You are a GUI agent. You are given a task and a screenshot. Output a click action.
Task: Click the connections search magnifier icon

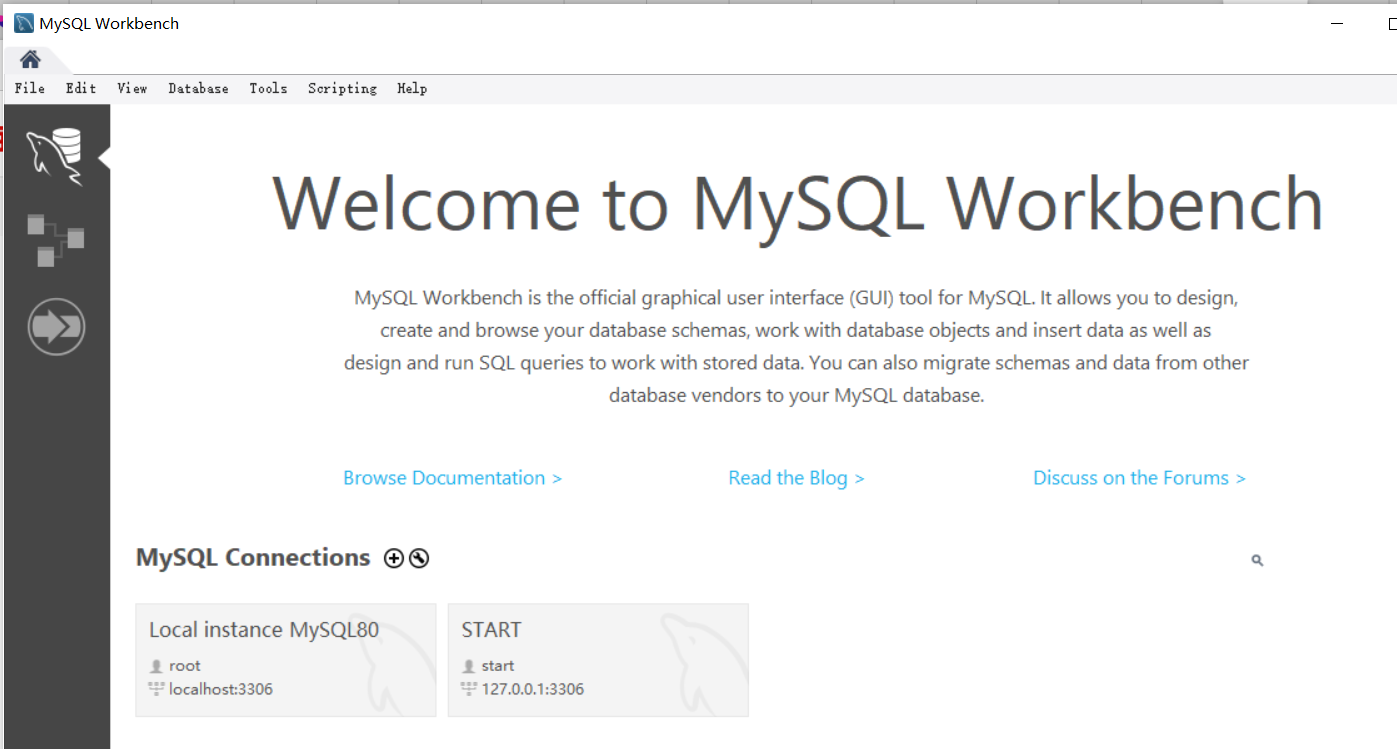pos(1257,561)
